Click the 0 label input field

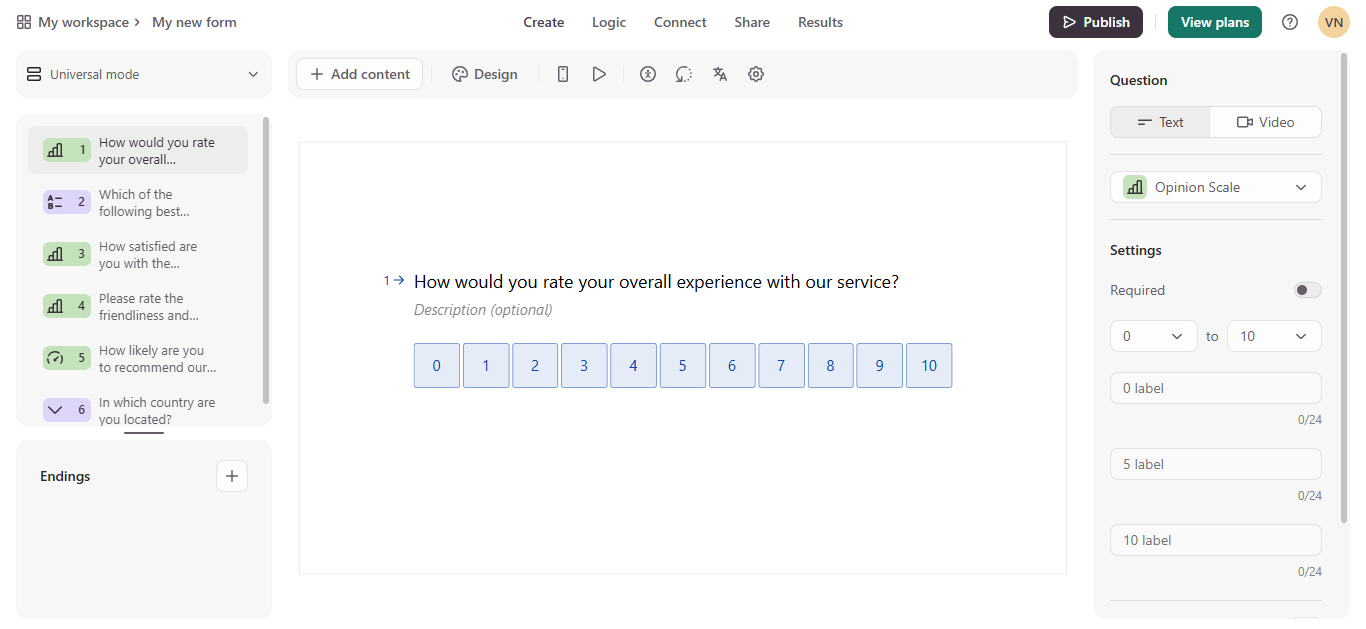1215,388
